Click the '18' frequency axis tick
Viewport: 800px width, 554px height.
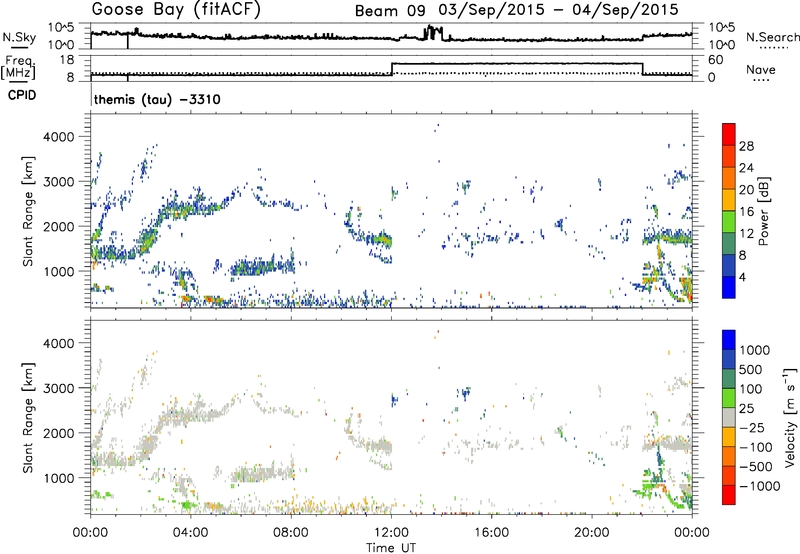coord(67,60)
